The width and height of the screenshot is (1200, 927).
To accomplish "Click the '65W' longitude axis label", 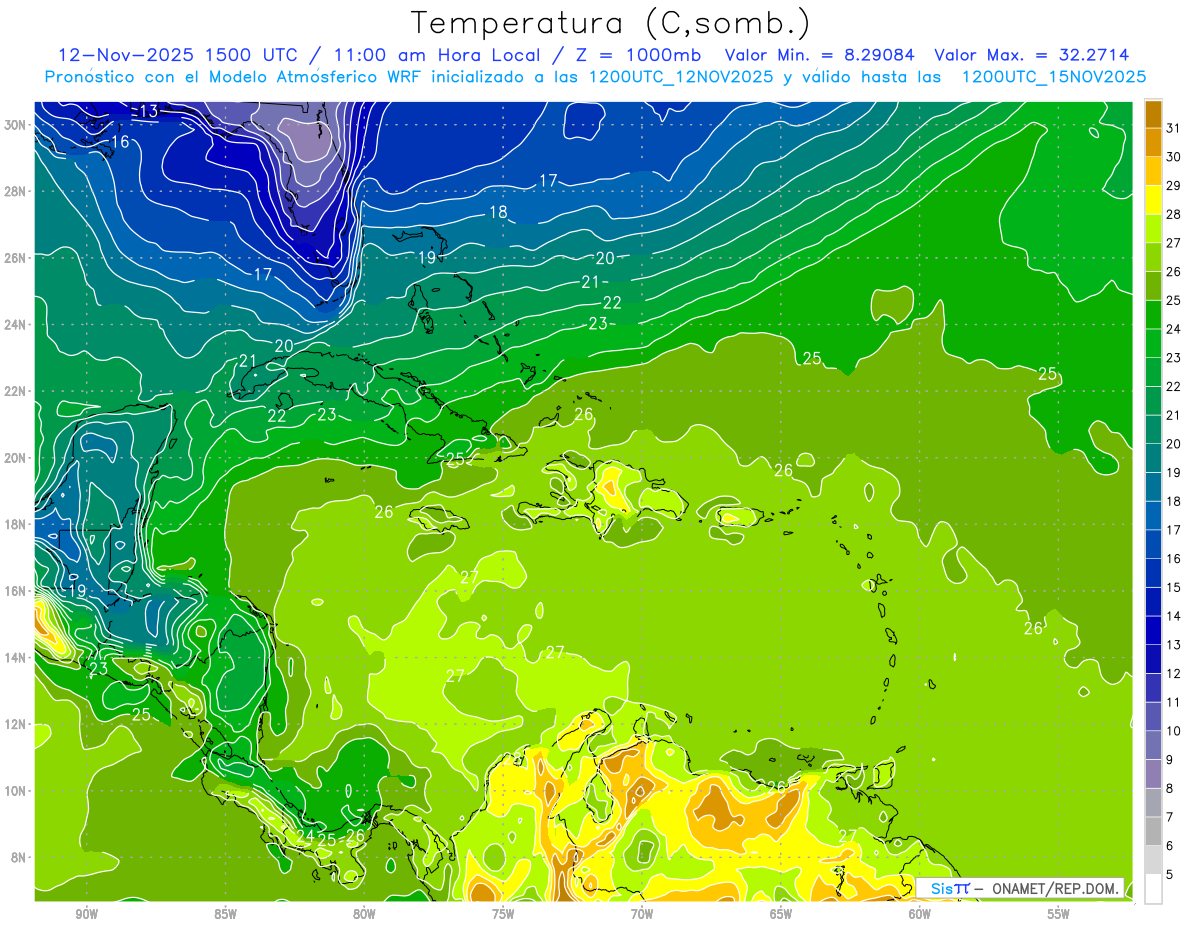I will pyautogui.click(x=781, y=914).
